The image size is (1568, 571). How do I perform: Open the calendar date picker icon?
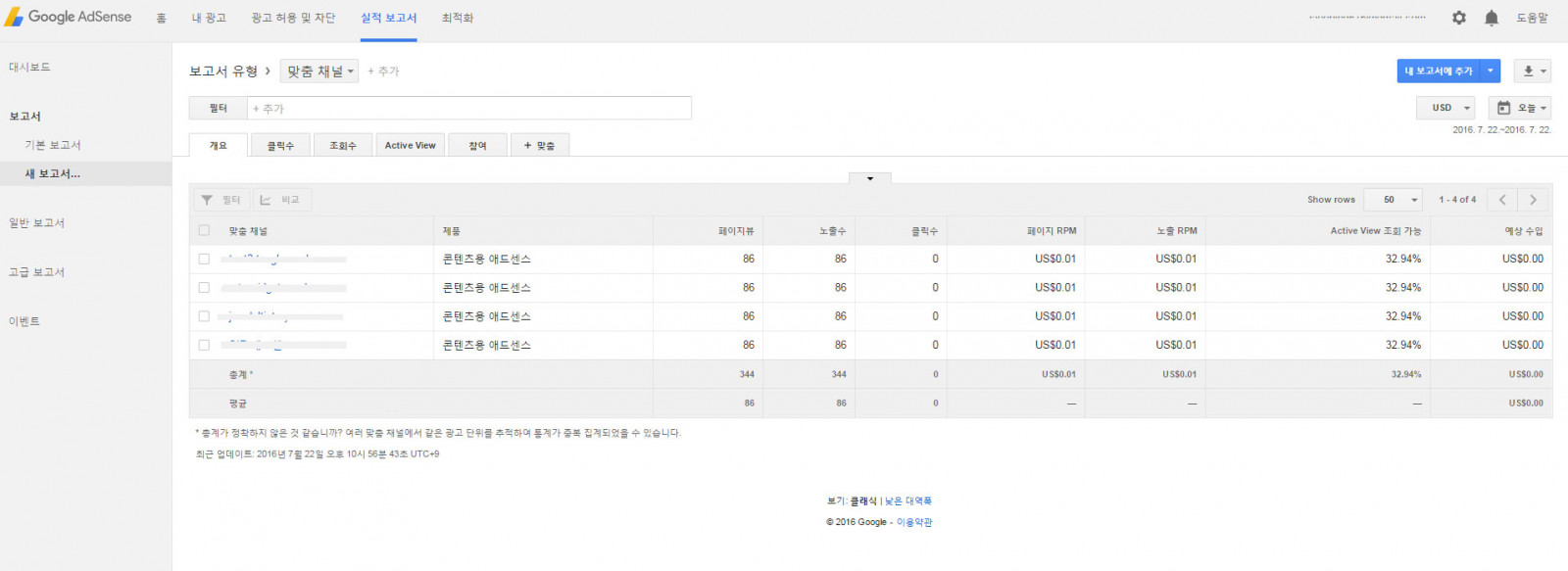[1503, 108]
